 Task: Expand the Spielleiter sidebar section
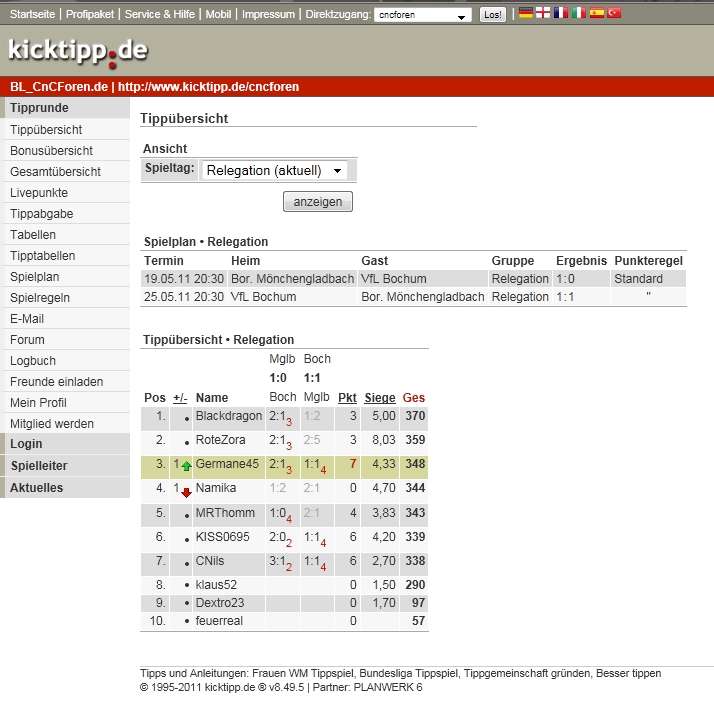point(39,466)
